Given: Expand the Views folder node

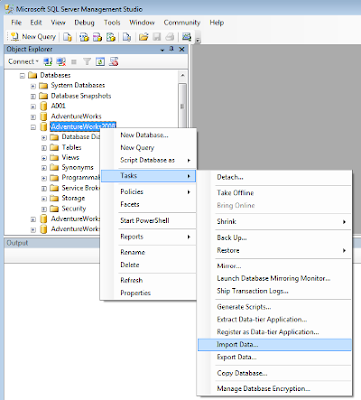Looking at the screenshot, I should (44, 158).
